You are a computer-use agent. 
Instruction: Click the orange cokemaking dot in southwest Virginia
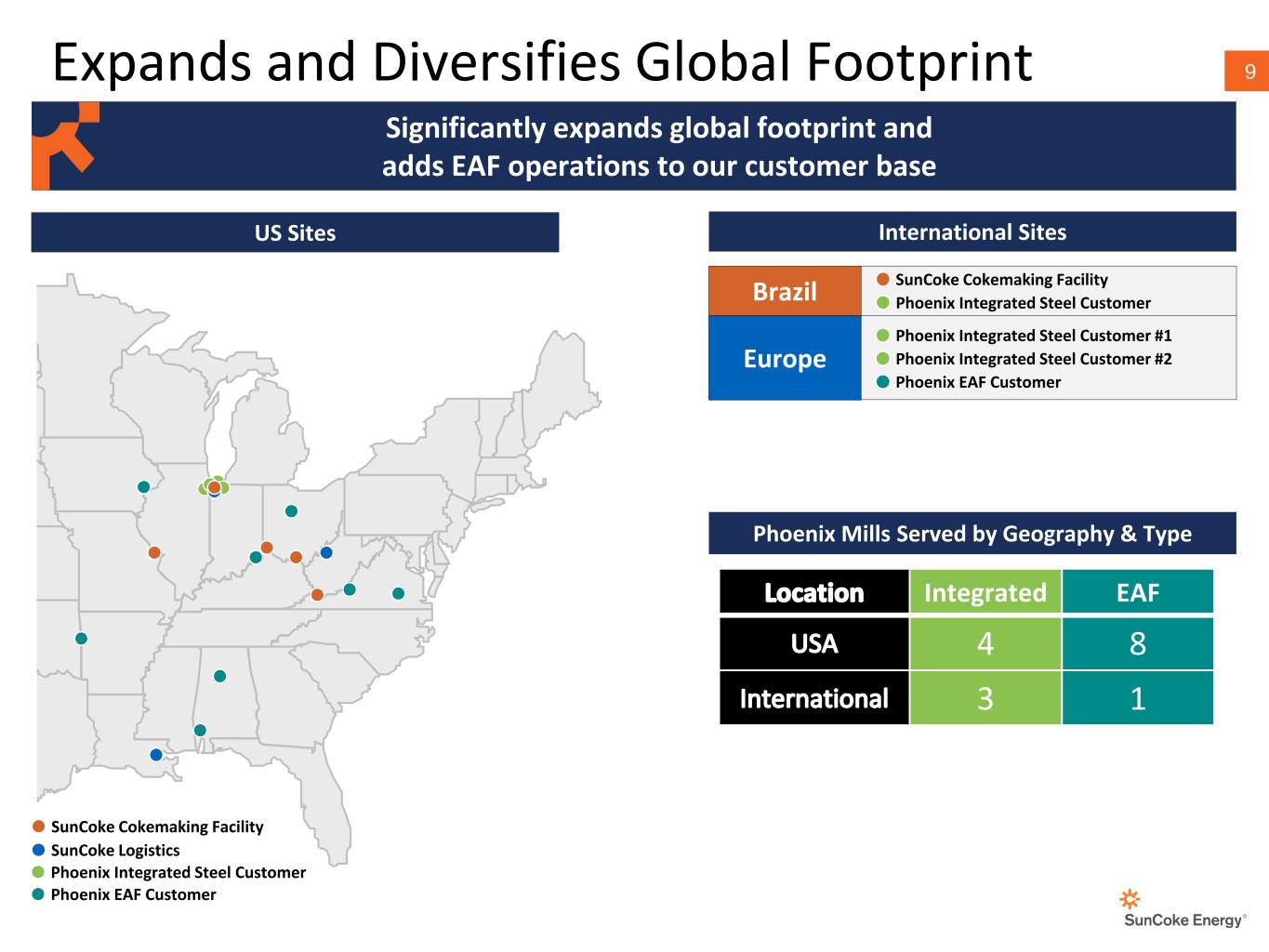click(317, 595)
